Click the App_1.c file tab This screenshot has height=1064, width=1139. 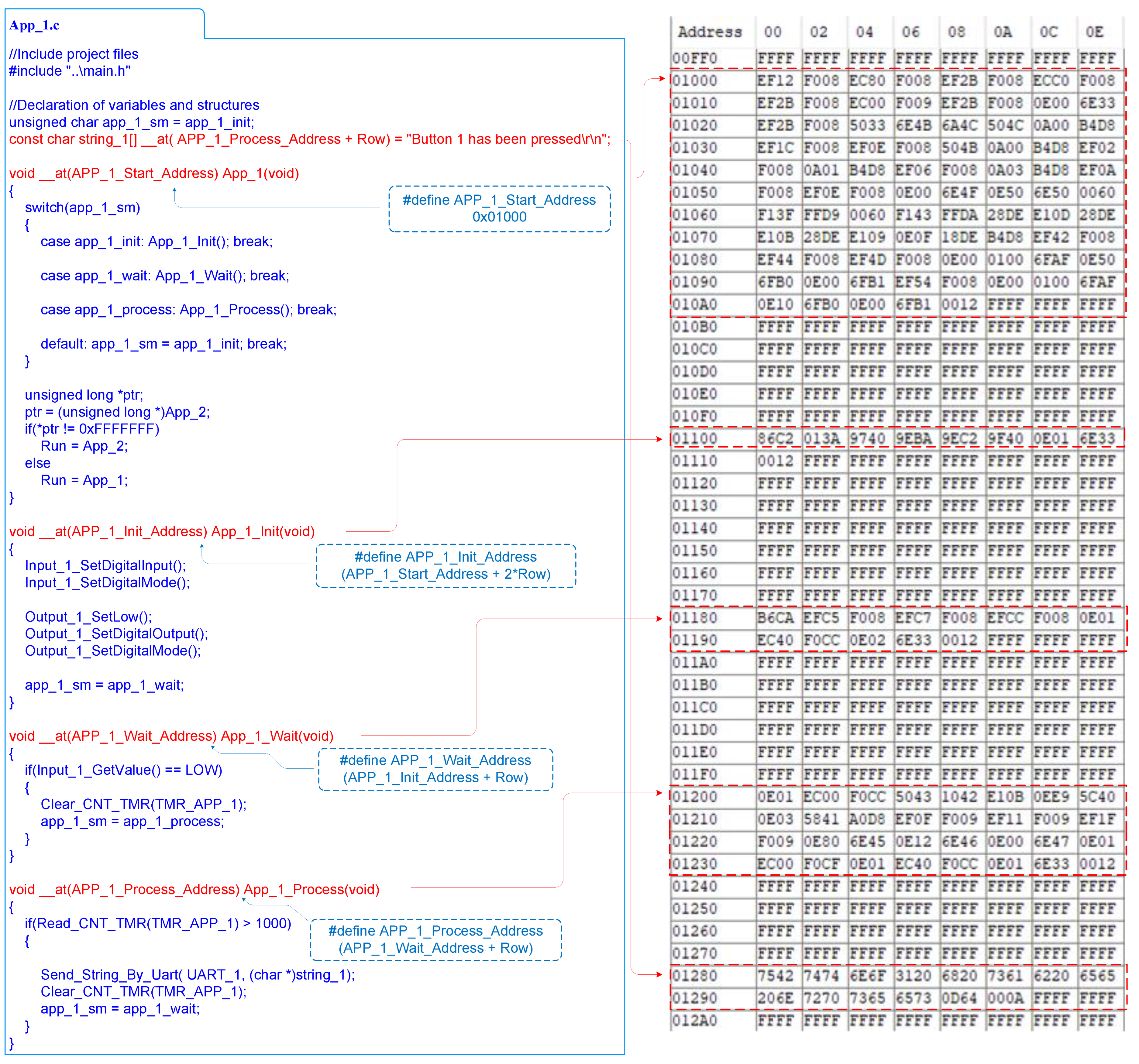pyautogui.click(x=34, y=25)
